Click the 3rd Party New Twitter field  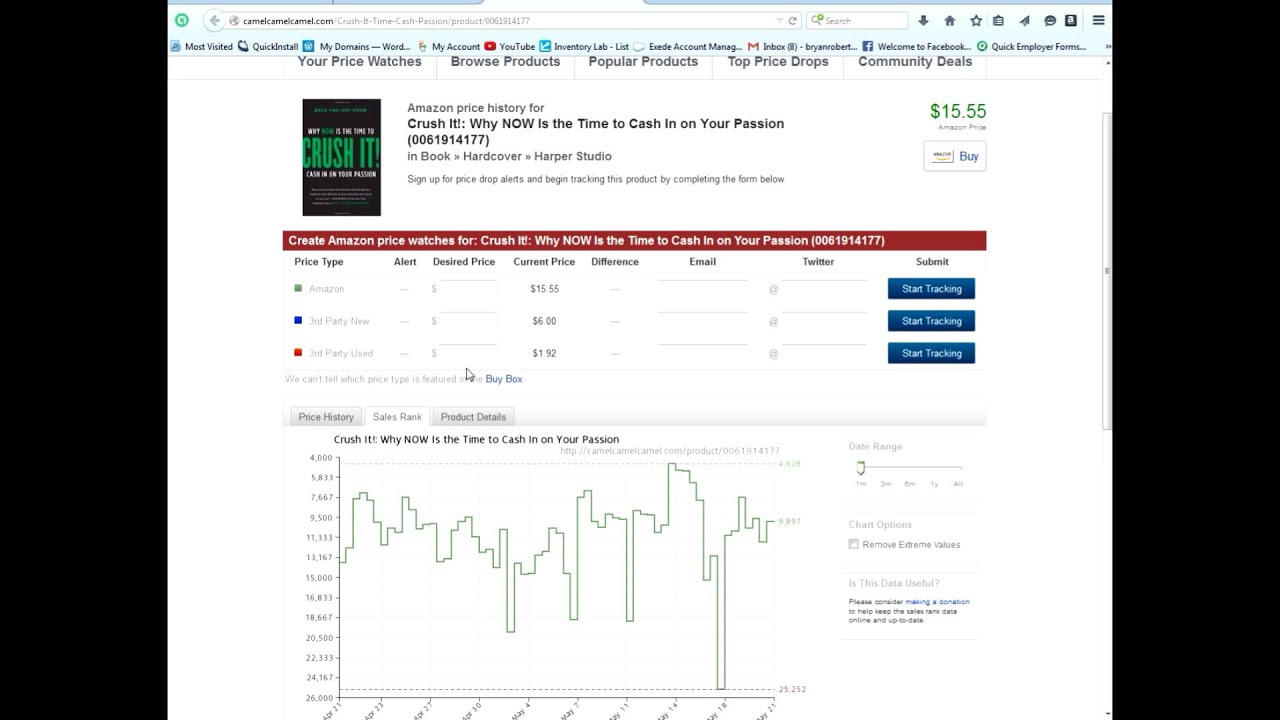pos(824,320)
